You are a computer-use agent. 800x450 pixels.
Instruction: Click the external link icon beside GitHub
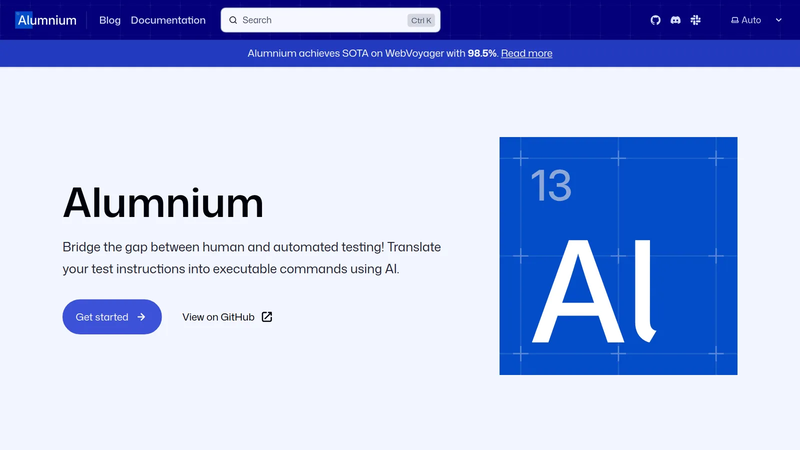[x=267, y=317]
